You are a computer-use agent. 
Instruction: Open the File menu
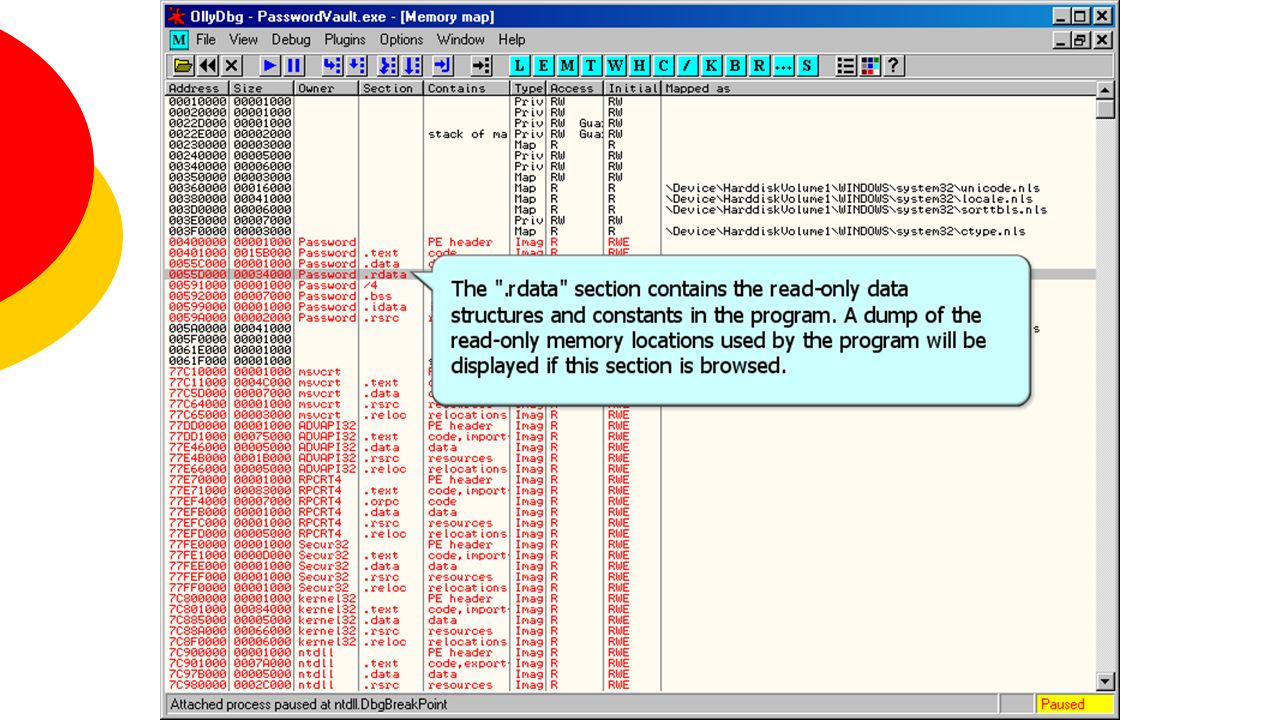click(206, 40)
